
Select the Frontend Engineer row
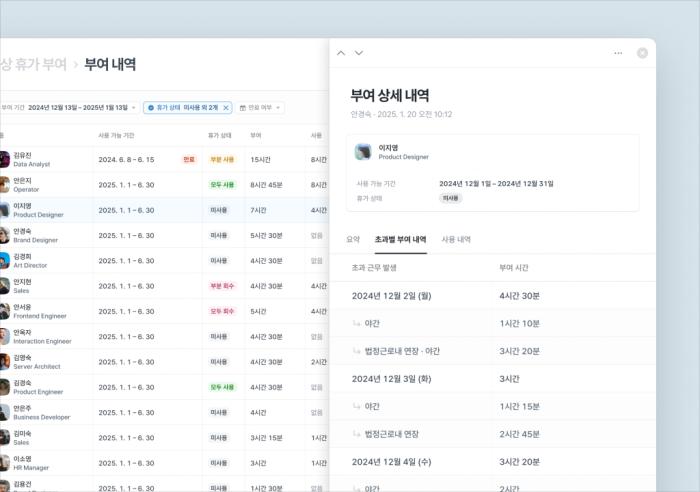tap(164, 311)
